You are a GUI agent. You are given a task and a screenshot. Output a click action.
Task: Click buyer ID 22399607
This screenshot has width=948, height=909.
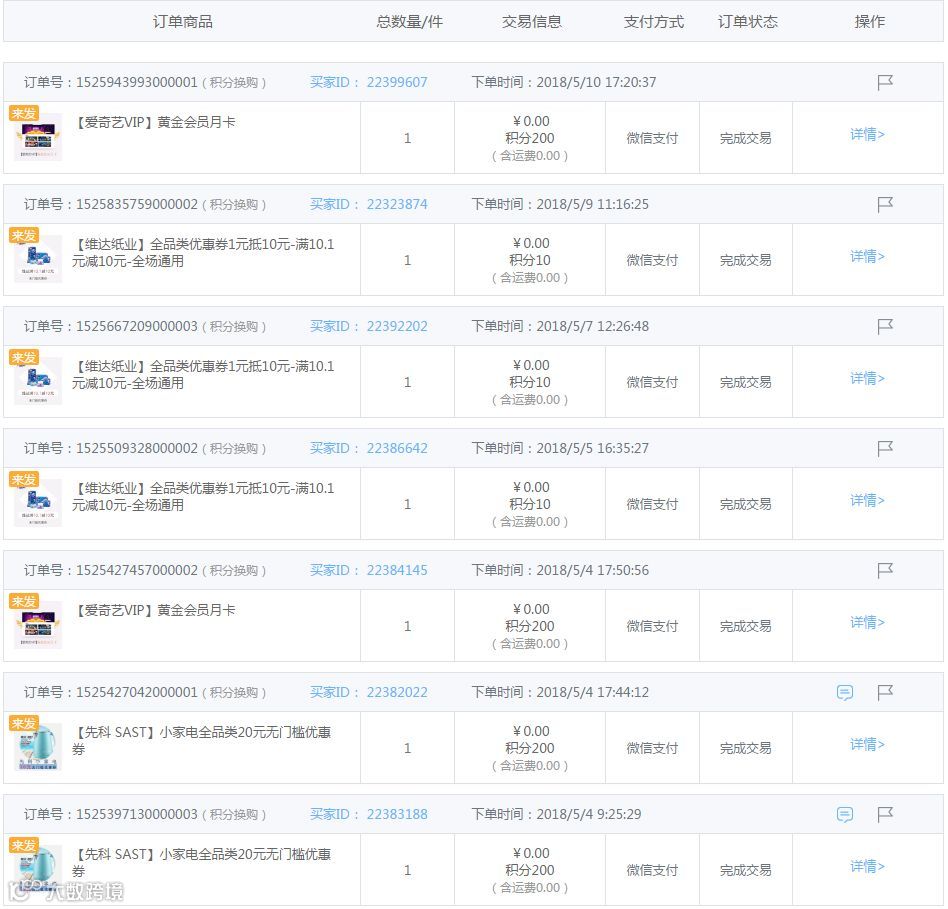[x=397, y=82]
